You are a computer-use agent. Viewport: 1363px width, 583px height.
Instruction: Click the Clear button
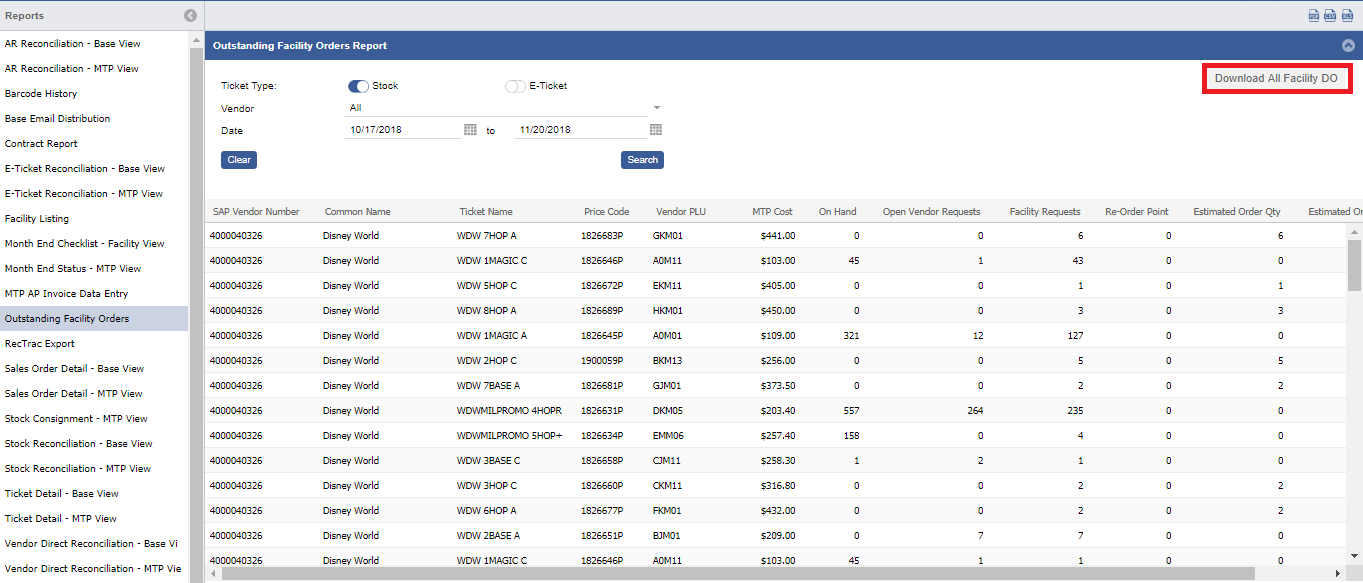coord(239,160)
